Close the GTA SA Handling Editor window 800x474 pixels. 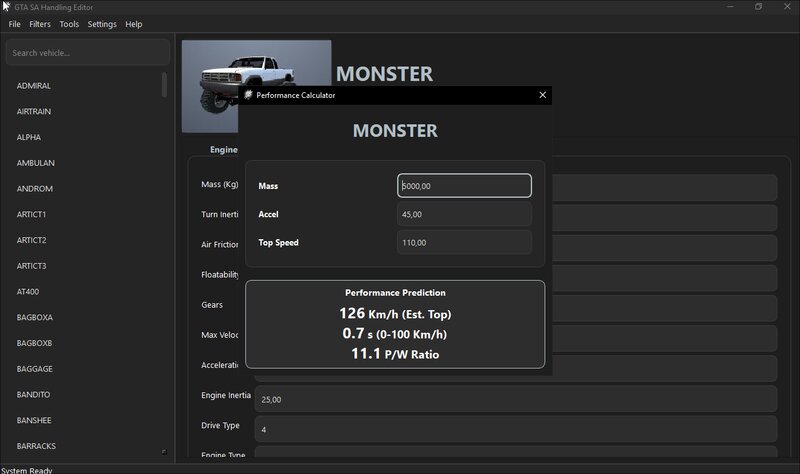(x=787, y=7)
